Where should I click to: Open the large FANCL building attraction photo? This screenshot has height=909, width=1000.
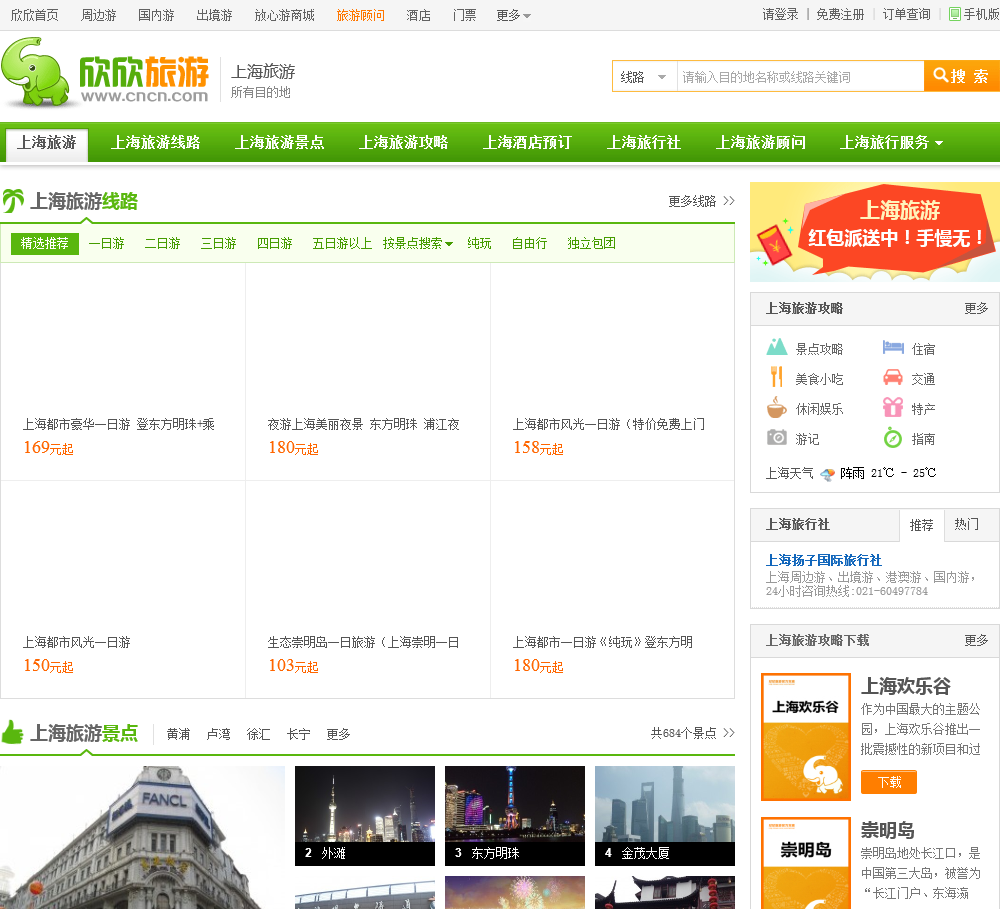(x=142, y=838)
